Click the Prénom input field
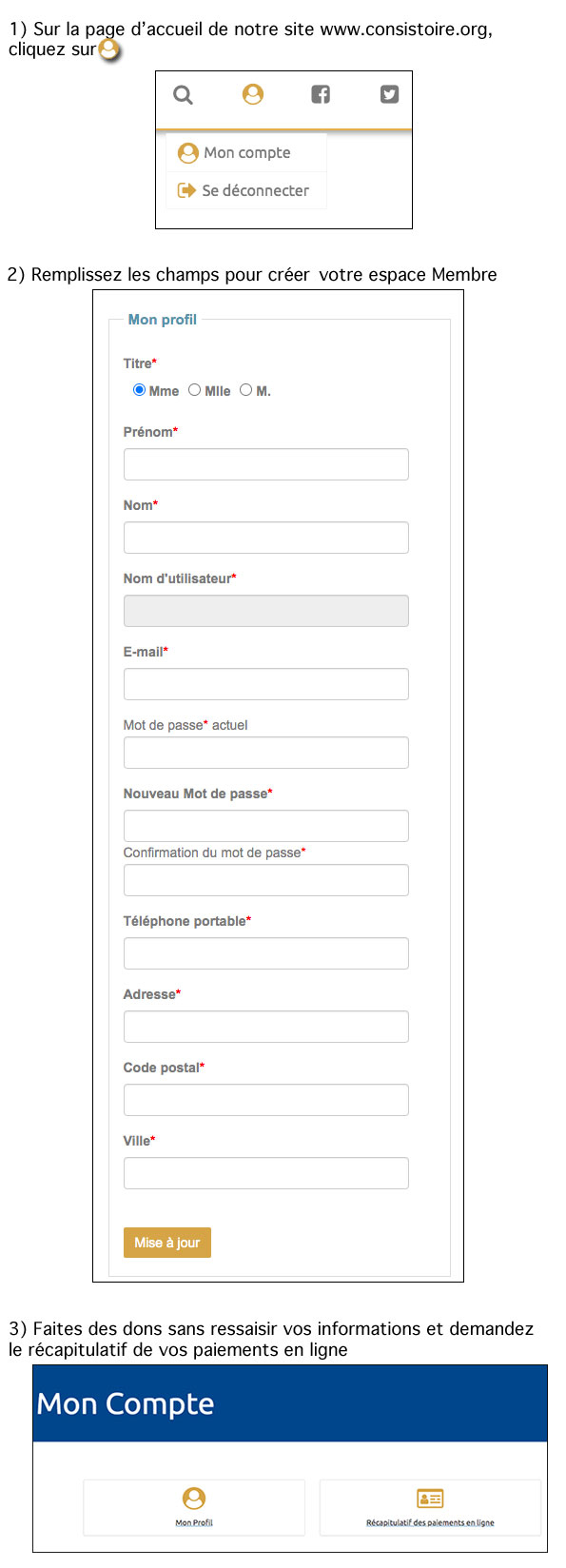 pyautogui.click(x=266, y=464)
